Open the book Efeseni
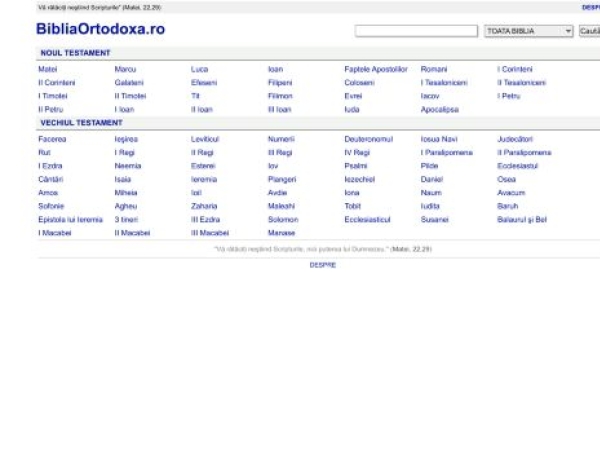This screenshot has width=600, height=450. 204,83
